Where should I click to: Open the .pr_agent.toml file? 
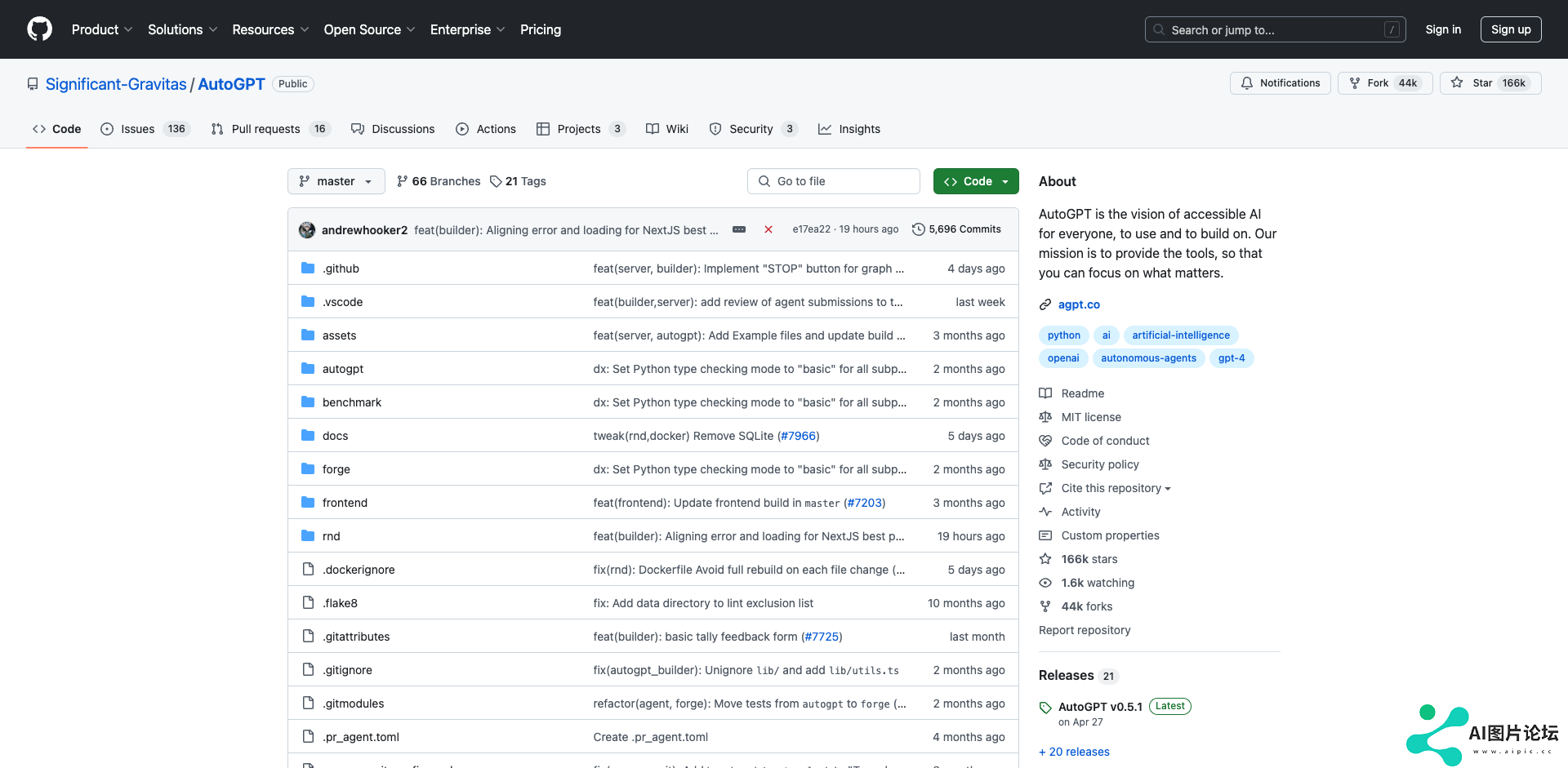[x=361, y=737]
